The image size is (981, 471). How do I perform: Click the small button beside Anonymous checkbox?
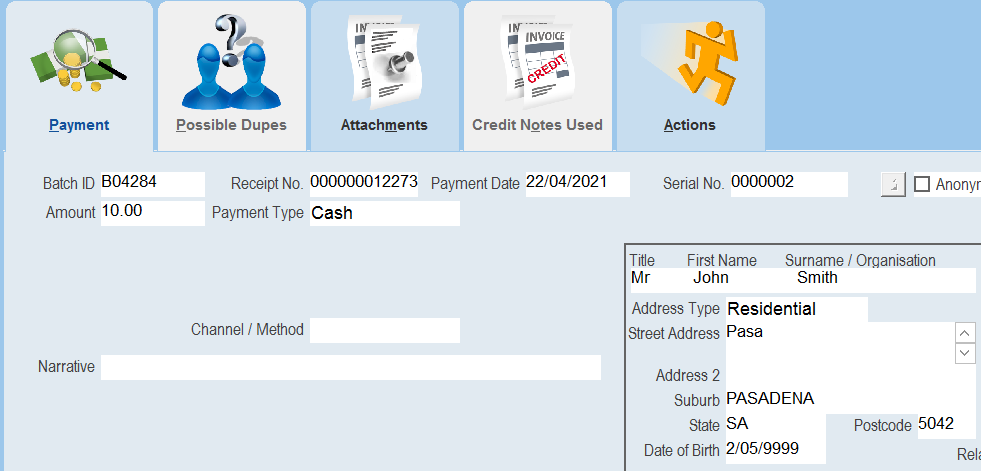tap(893, 185)
